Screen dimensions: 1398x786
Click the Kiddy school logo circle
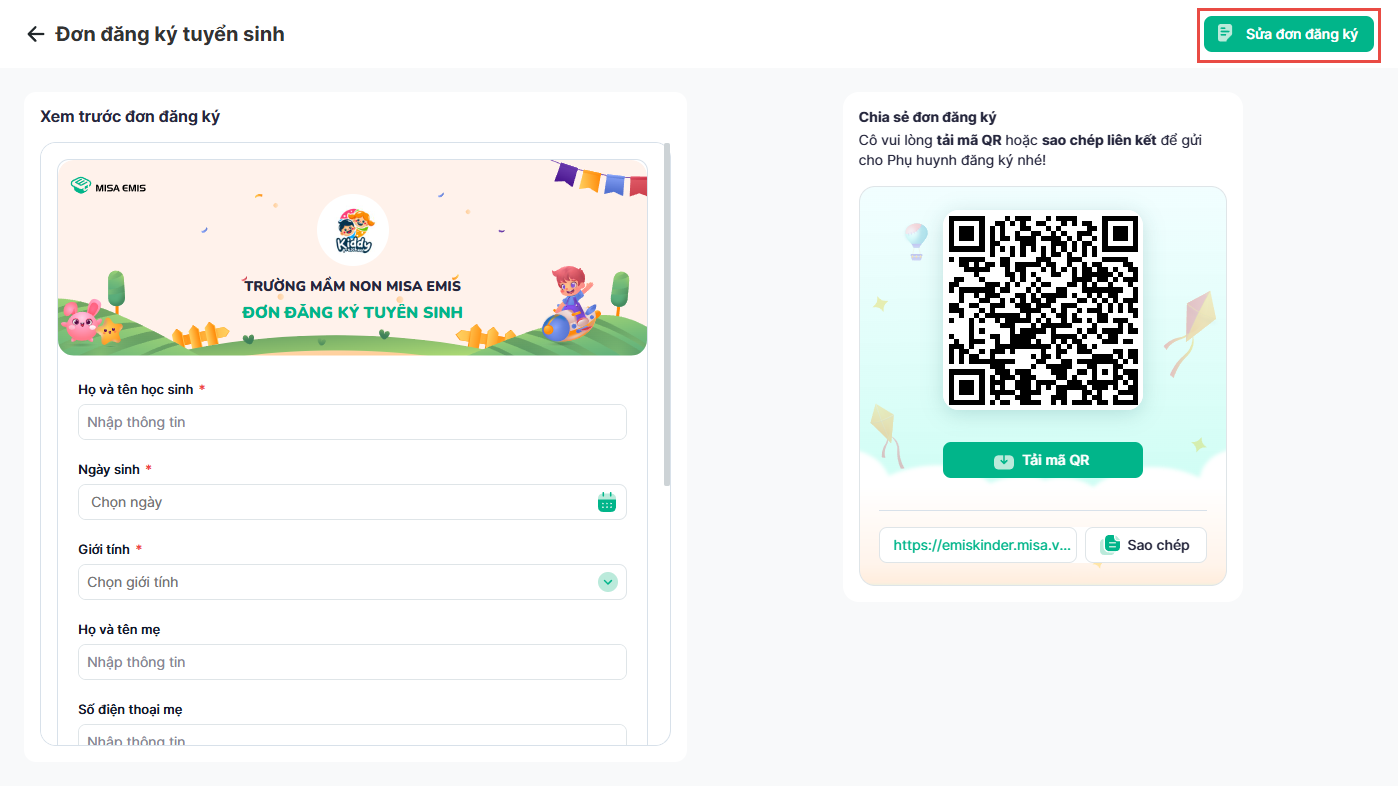[353, 230]
